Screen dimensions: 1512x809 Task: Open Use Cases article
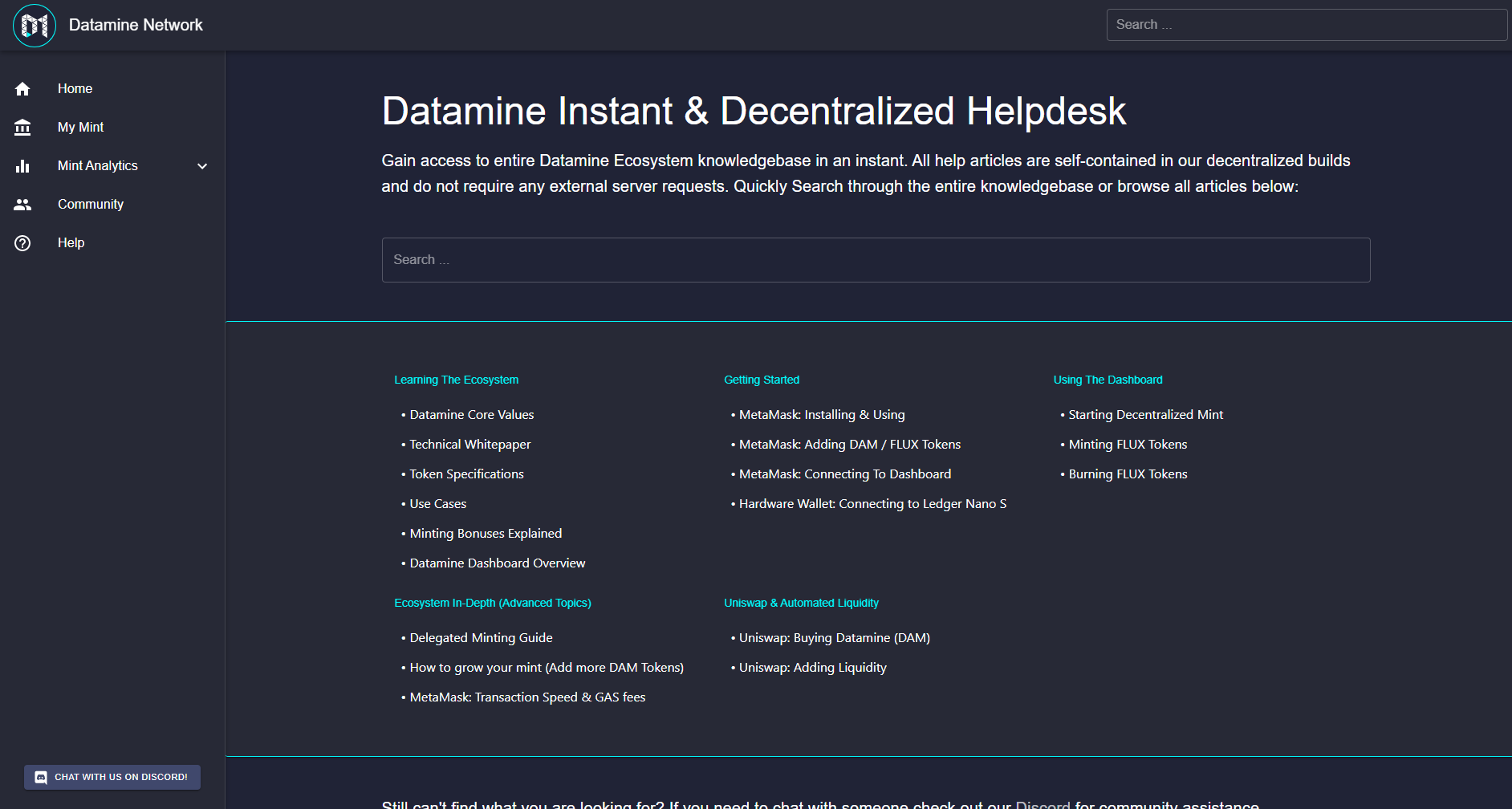point(437,504)
